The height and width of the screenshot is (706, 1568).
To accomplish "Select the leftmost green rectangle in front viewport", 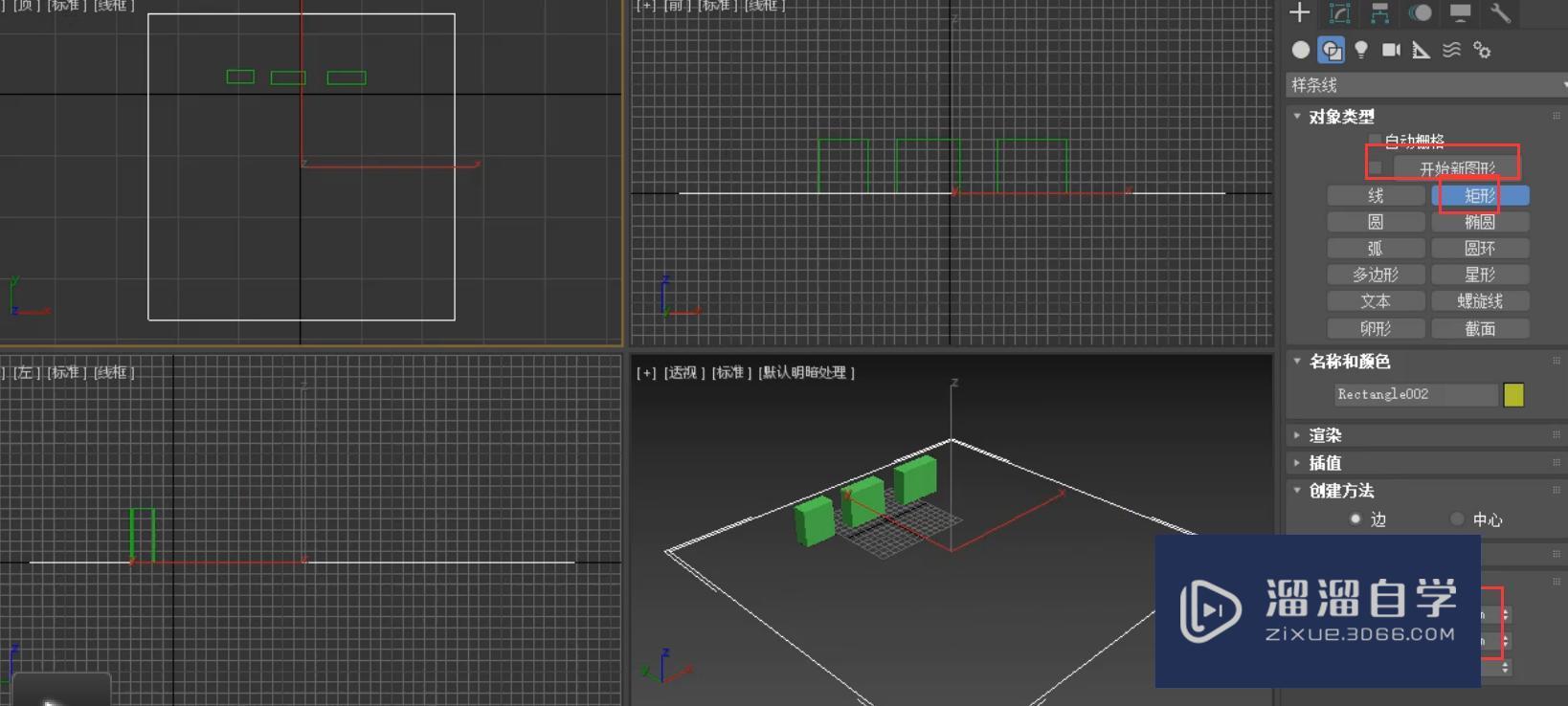I will tap(843, 165).
